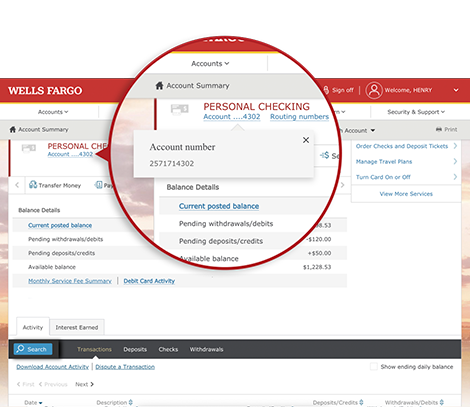Close the Account number popup with the X
470x407 pixels.
click(x=306, y=140)
